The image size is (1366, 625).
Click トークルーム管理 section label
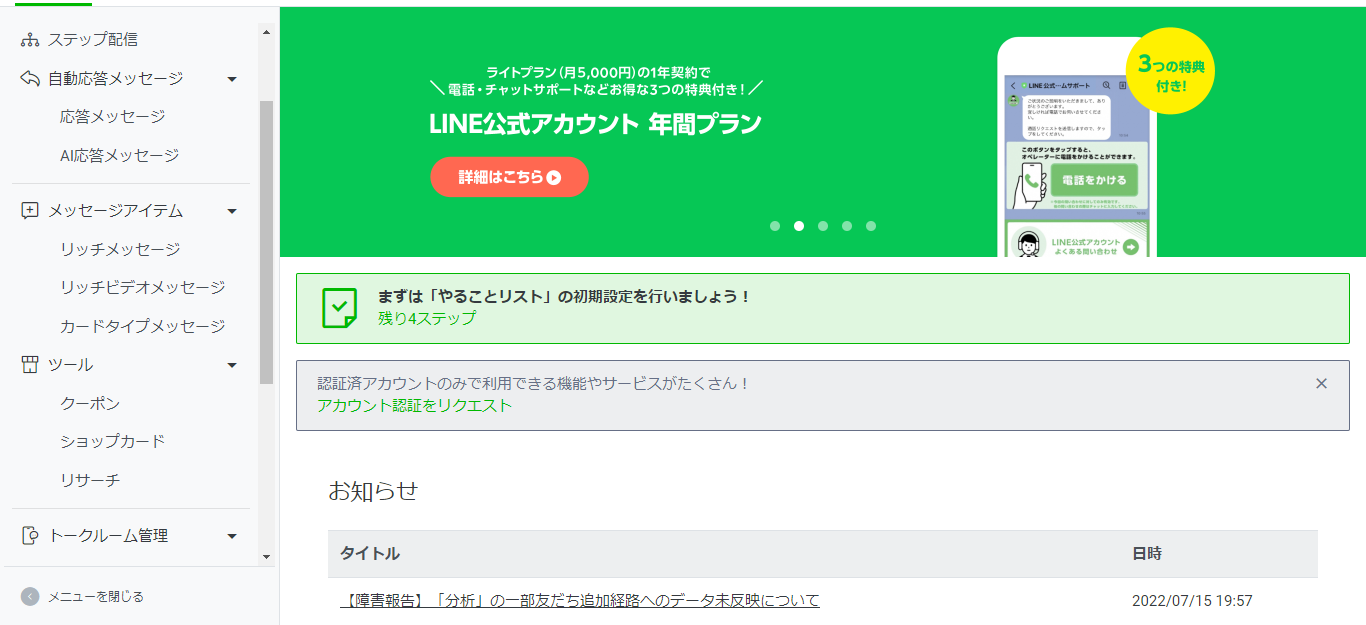click(108, 536)
